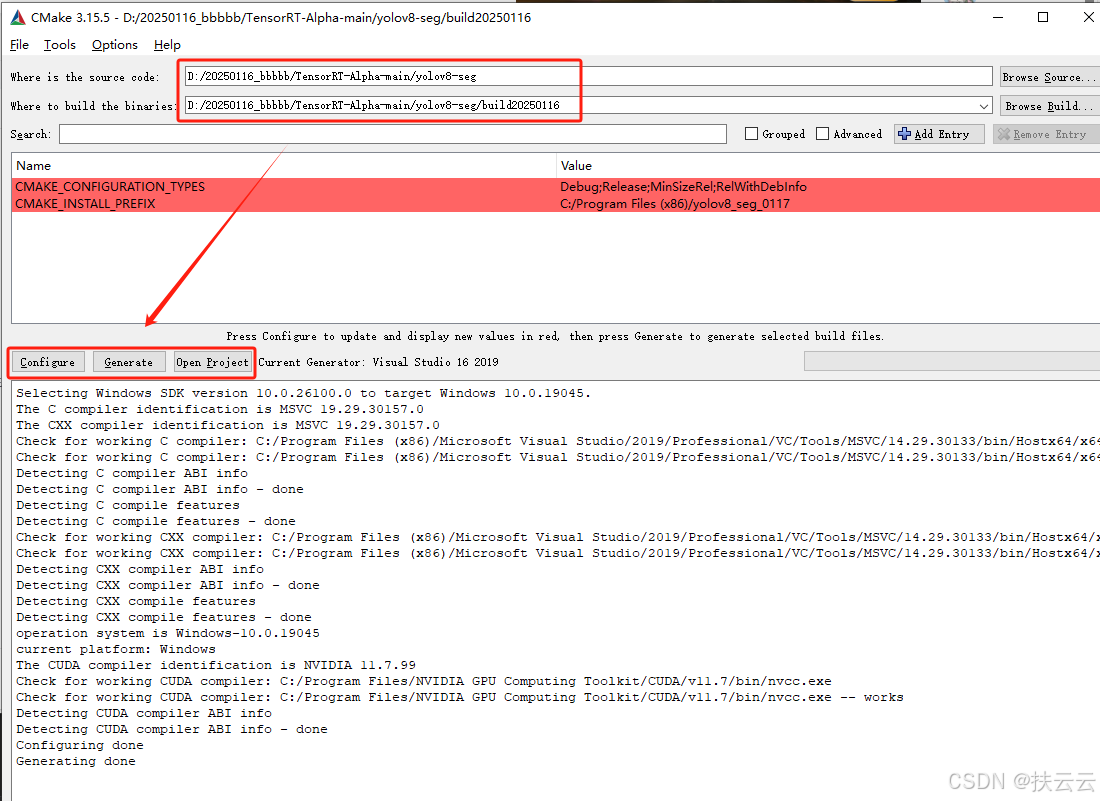Minimize the CMake window

click(x=998, y=17)
